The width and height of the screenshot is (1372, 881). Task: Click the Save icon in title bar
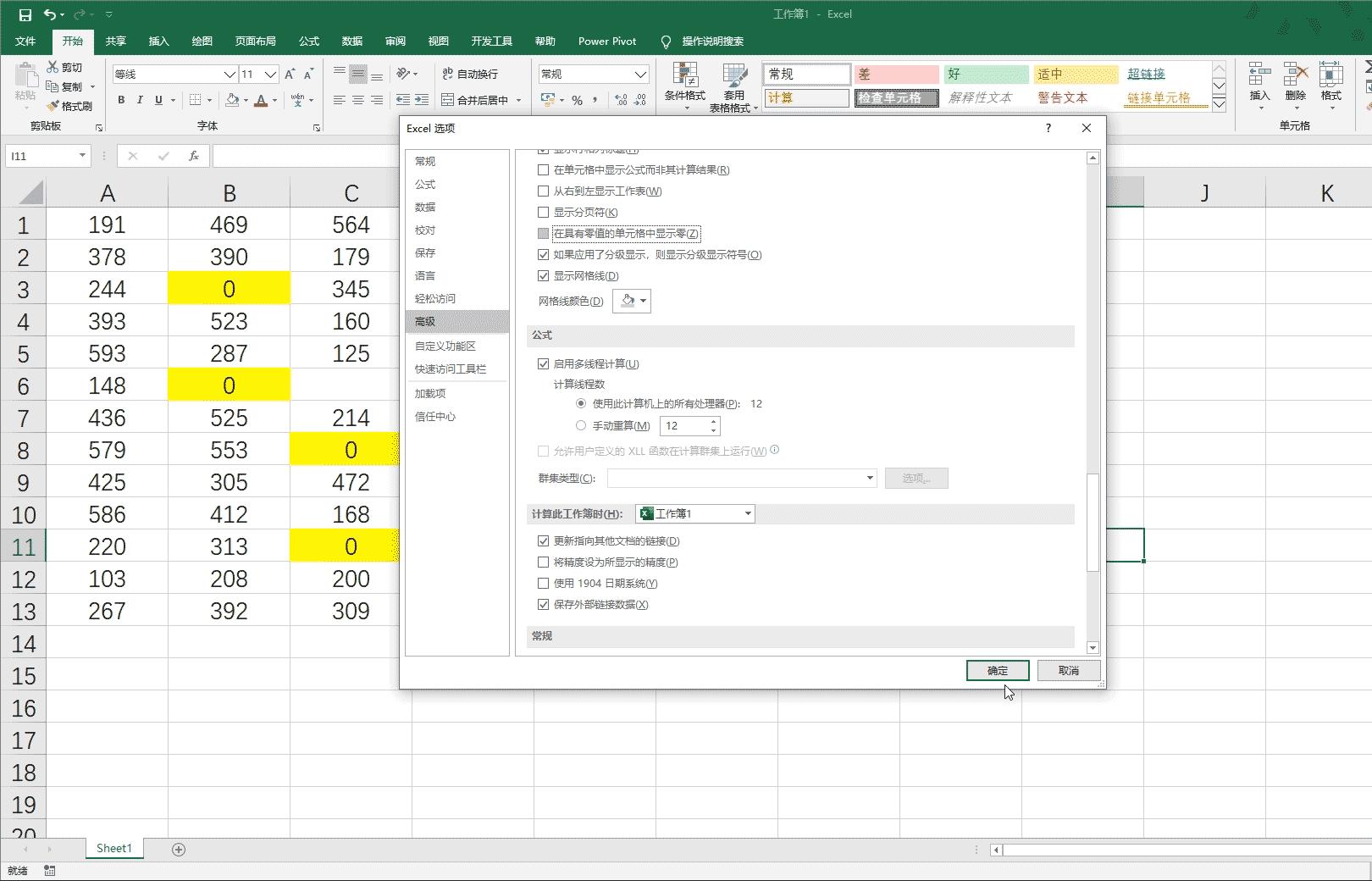(25, 14)
